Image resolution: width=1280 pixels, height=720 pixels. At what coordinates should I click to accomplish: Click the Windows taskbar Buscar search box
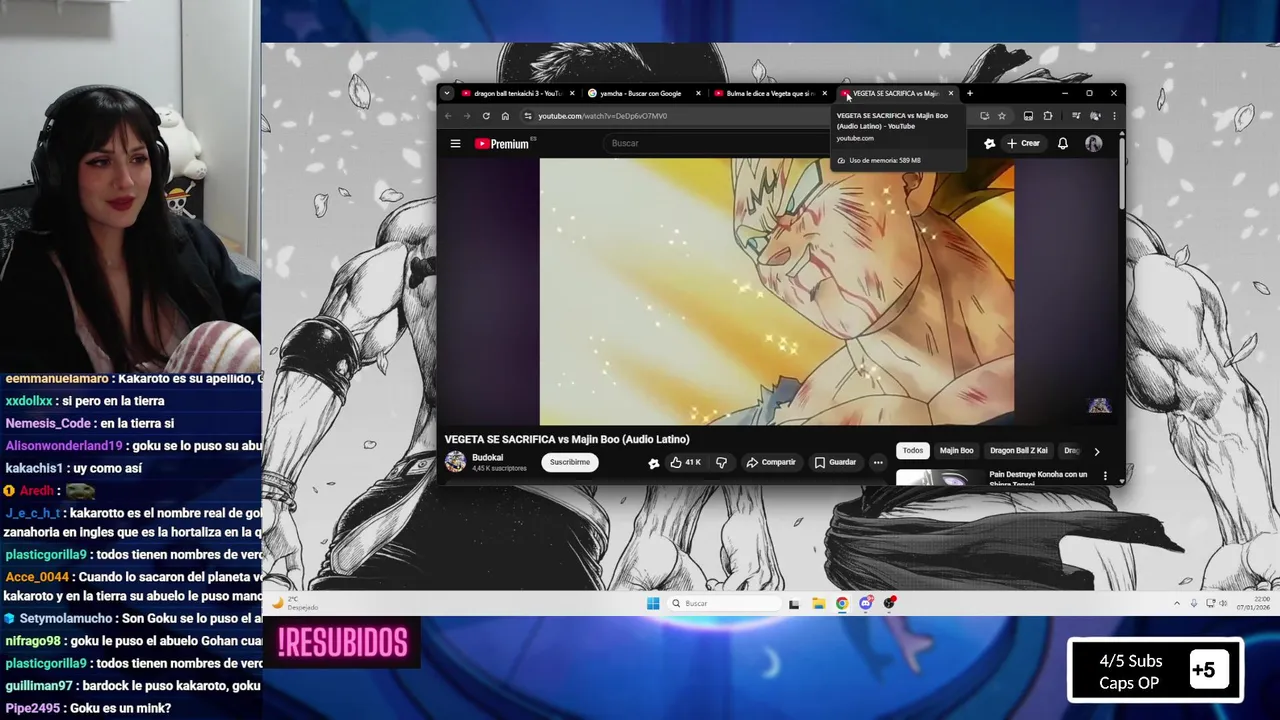pos(724,603)
